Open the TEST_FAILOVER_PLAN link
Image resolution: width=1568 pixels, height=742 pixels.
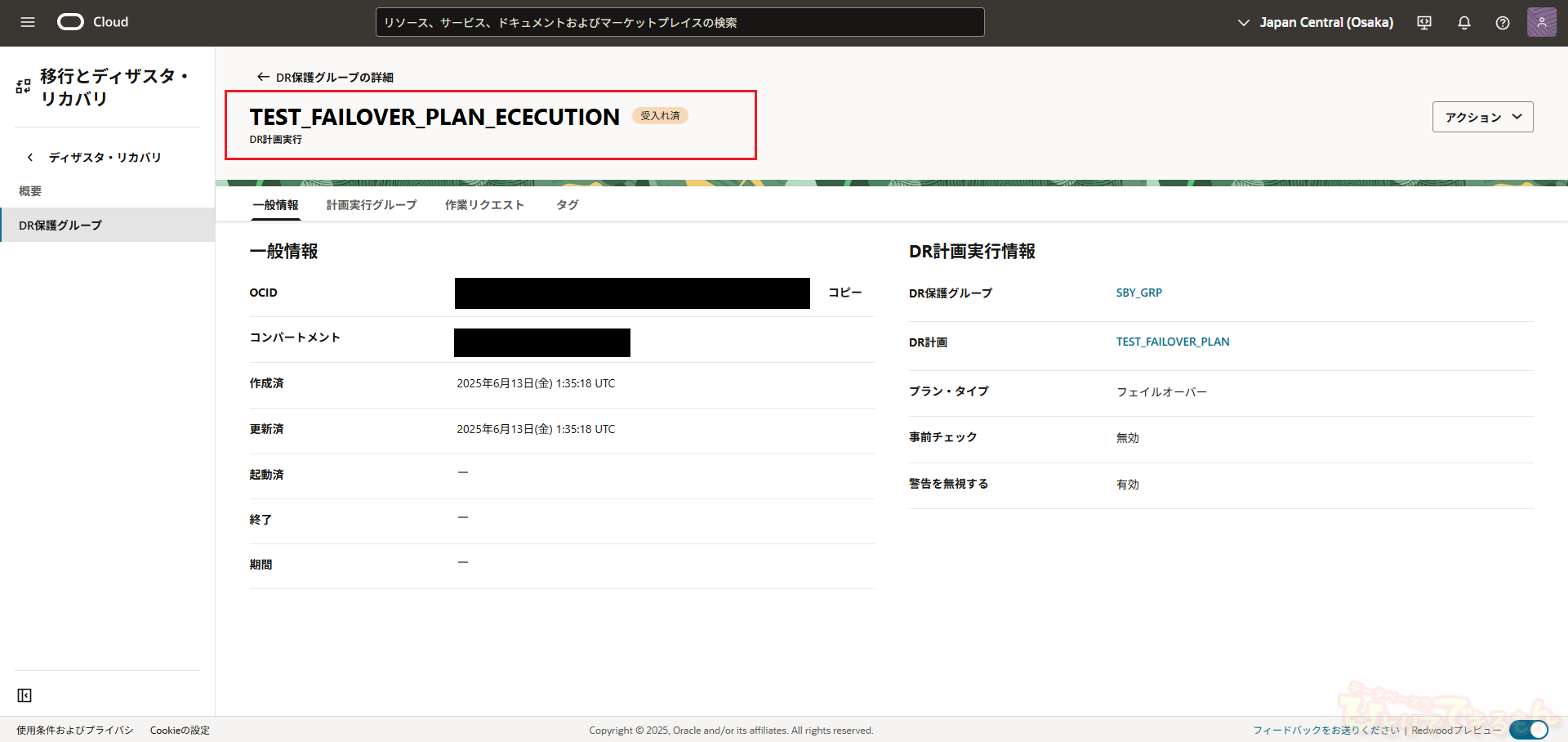point(1173,342)
